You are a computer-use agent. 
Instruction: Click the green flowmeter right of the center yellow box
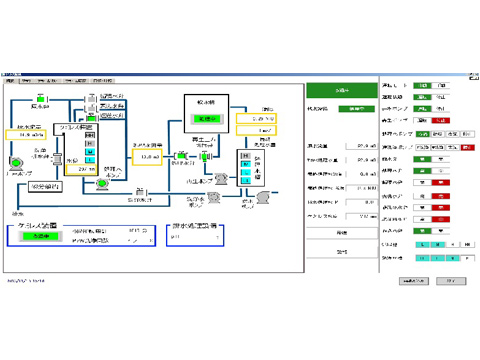click(181, 155)
